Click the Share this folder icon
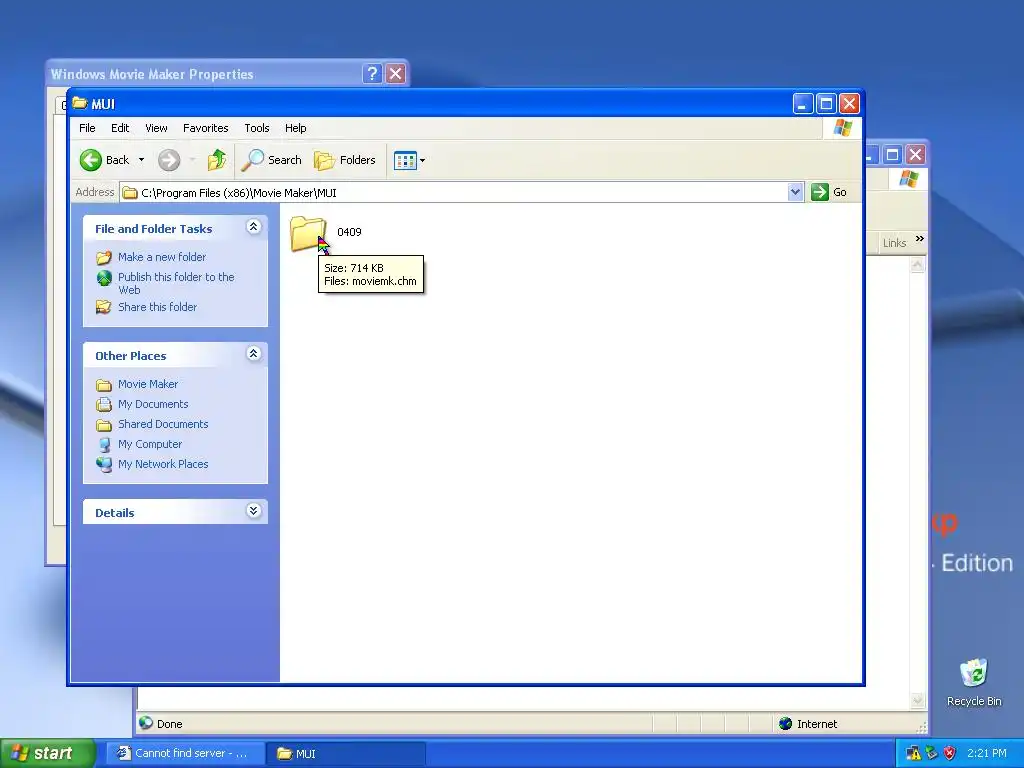Screen dimensions: 1024x768 pyautogui.click(x=104, y=307)
